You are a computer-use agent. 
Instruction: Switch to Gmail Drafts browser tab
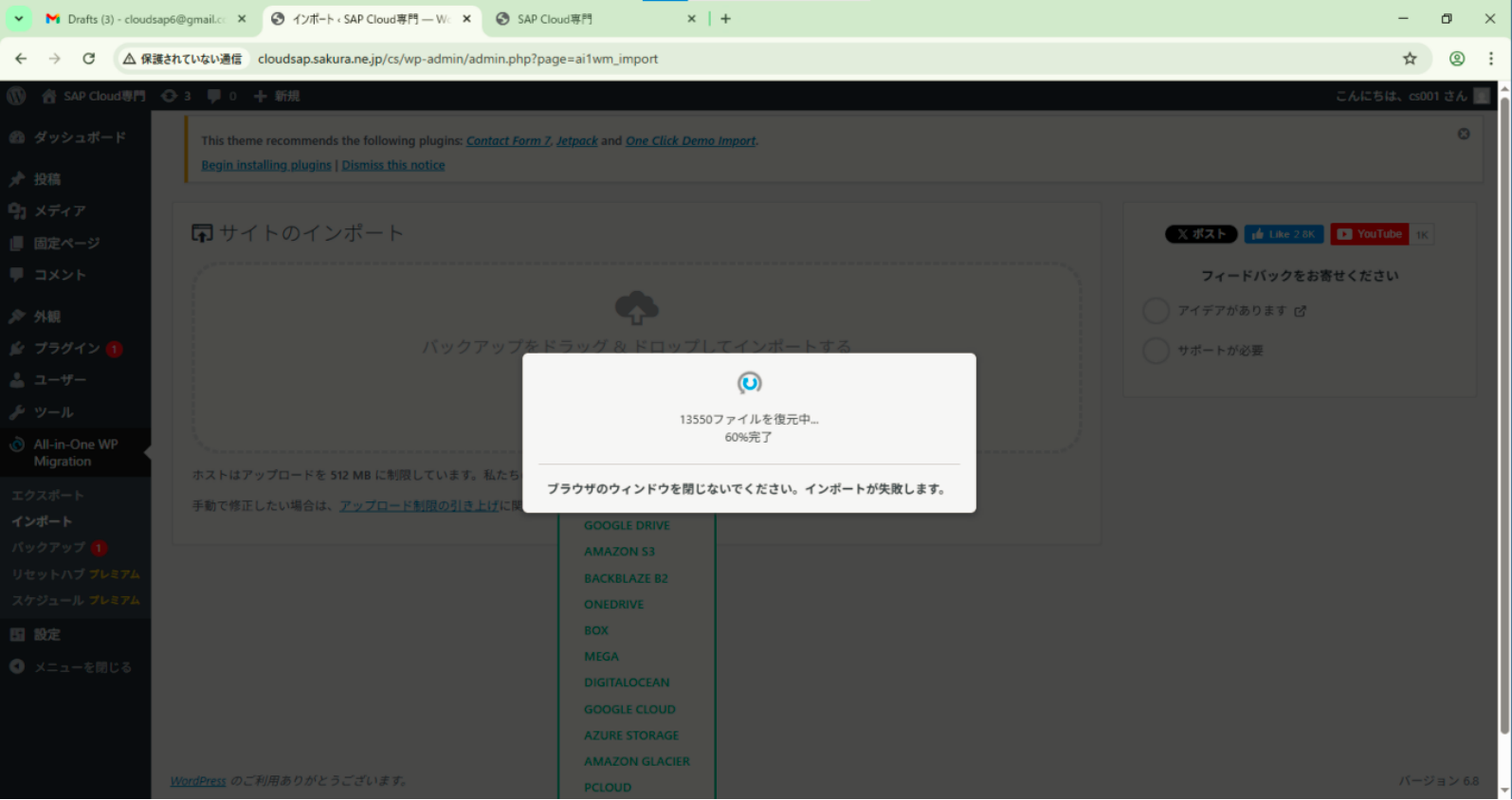pos(144,19)
